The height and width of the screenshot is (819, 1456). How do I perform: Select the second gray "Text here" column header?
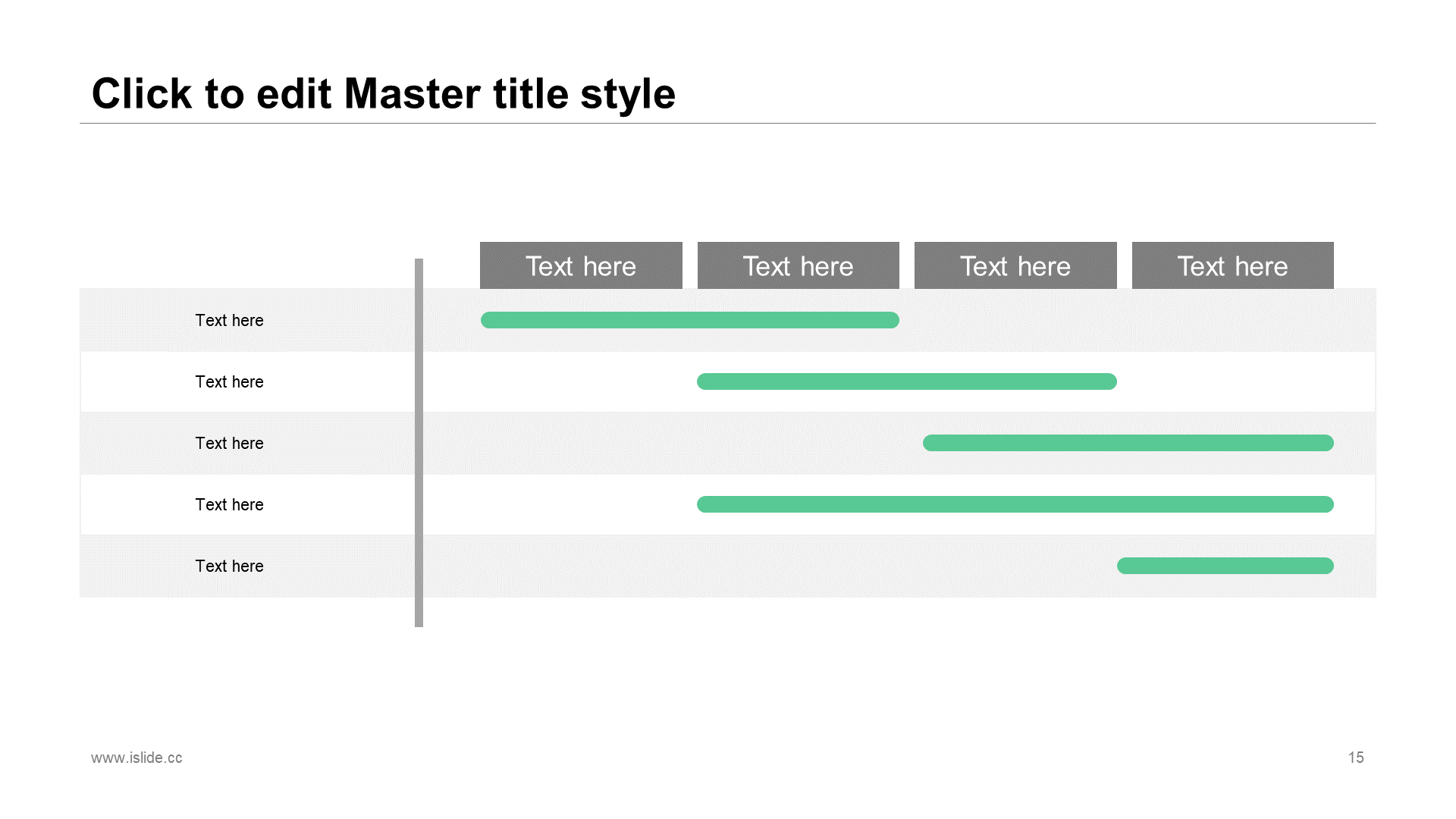(x=799, y=265)
